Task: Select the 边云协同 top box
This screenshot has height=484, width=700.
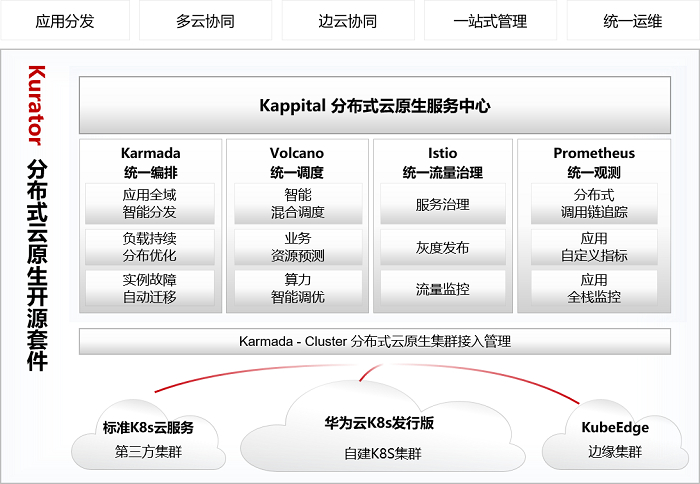Action: point(348,21)
